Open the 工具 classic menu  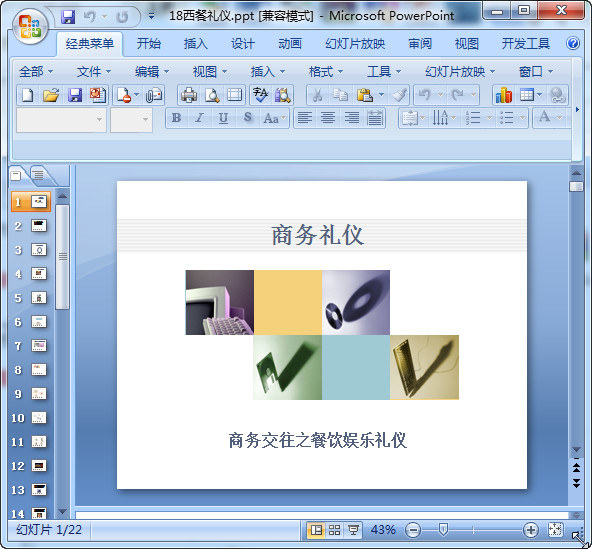tap(384, 71)
